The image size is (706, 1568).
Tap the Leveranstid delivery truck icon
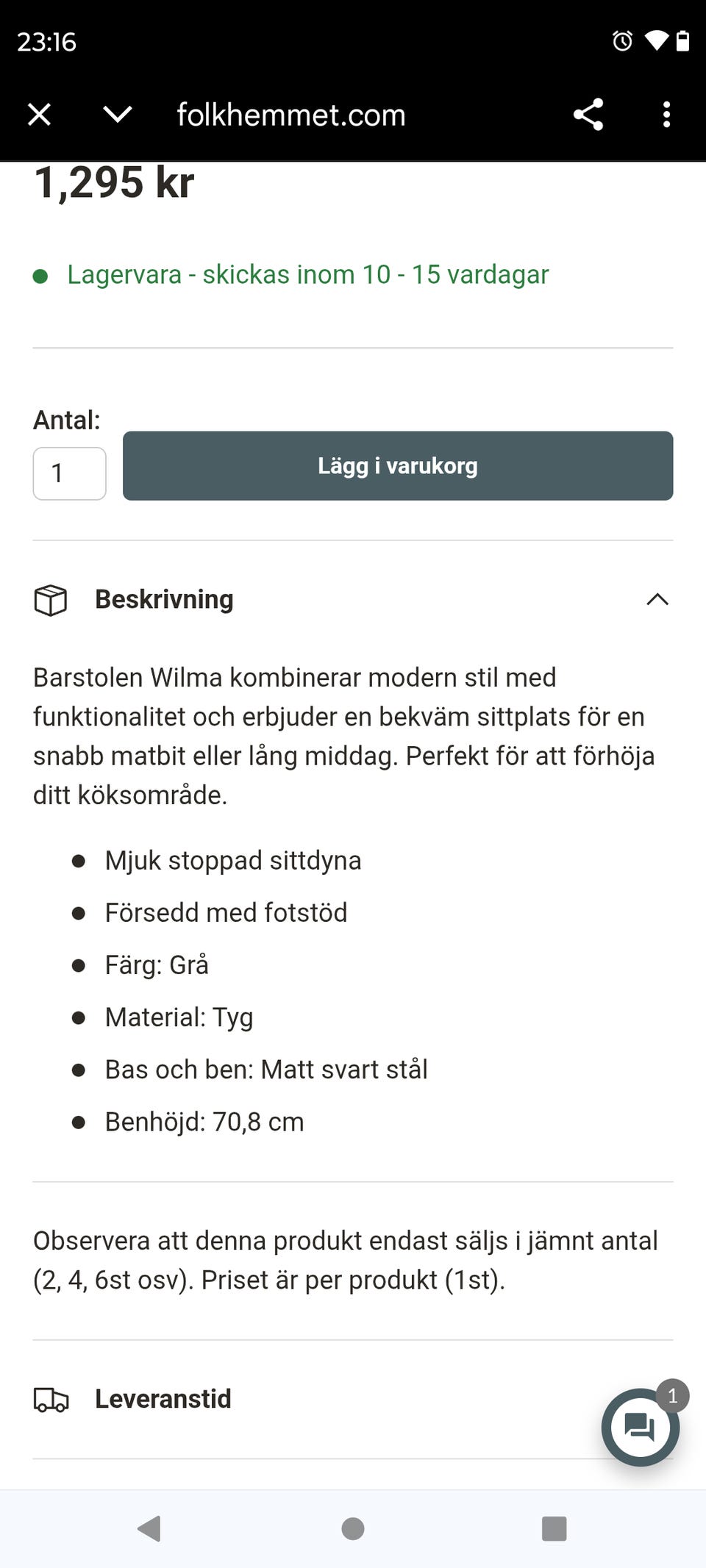pyautogui.click(x=51, y=1400)
